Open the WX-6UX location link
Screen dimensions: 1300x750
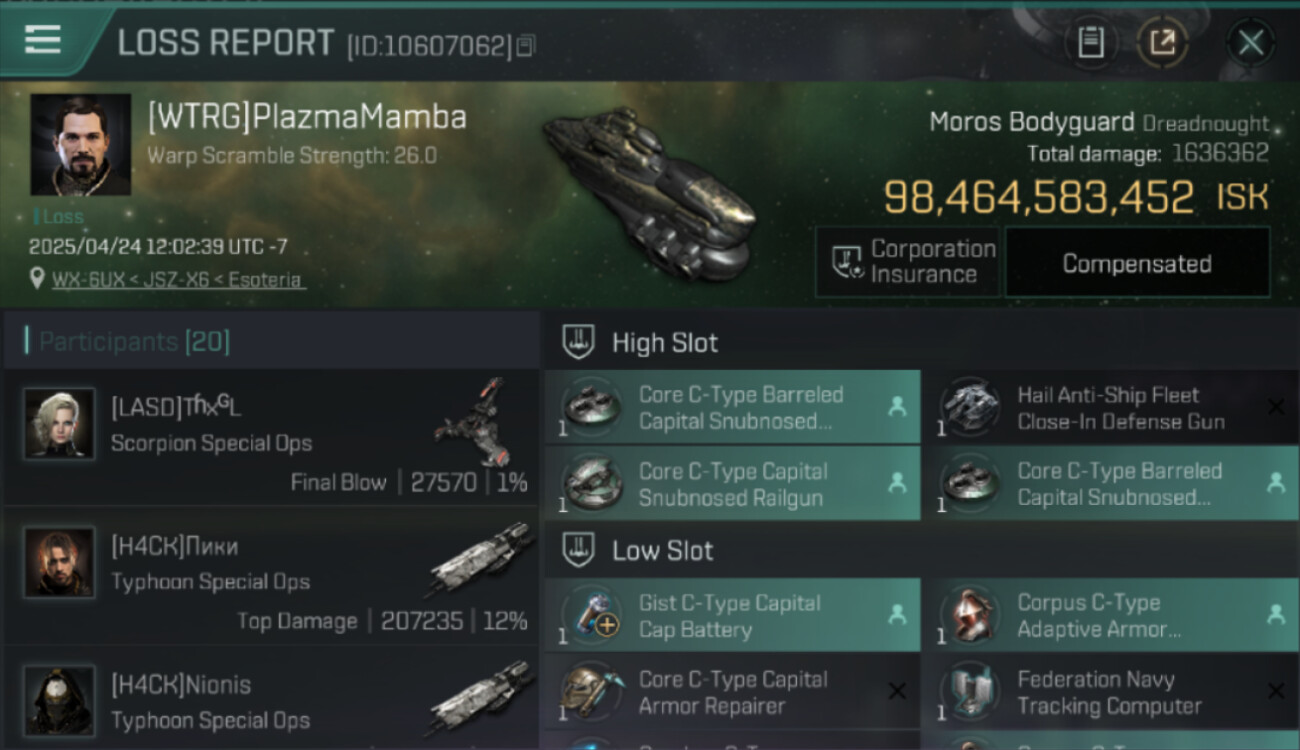point(178,280)
